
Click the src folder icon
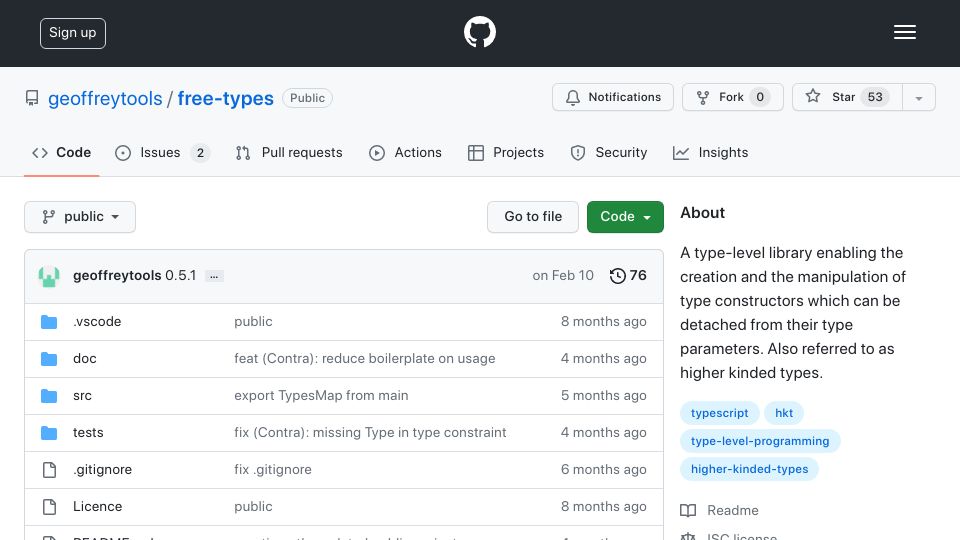coord(49,396)
